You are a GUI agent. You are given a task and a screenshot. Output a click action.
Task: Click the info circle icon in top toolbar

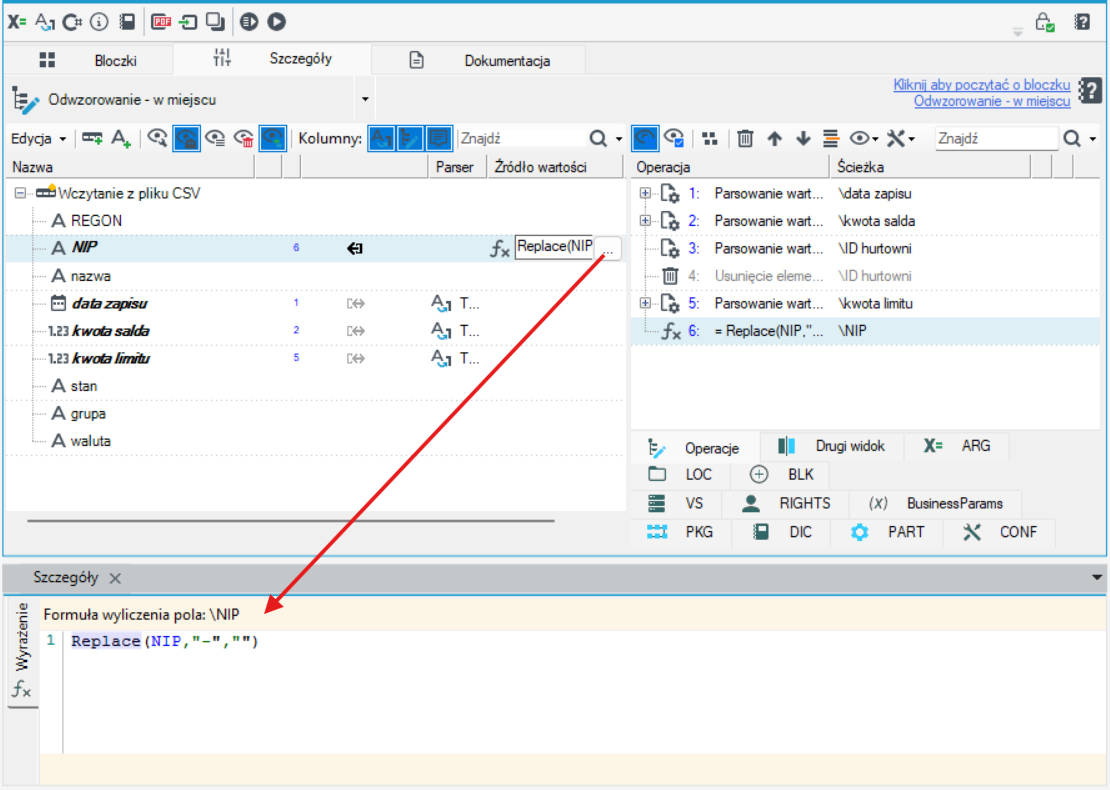(x=99, y=22)
